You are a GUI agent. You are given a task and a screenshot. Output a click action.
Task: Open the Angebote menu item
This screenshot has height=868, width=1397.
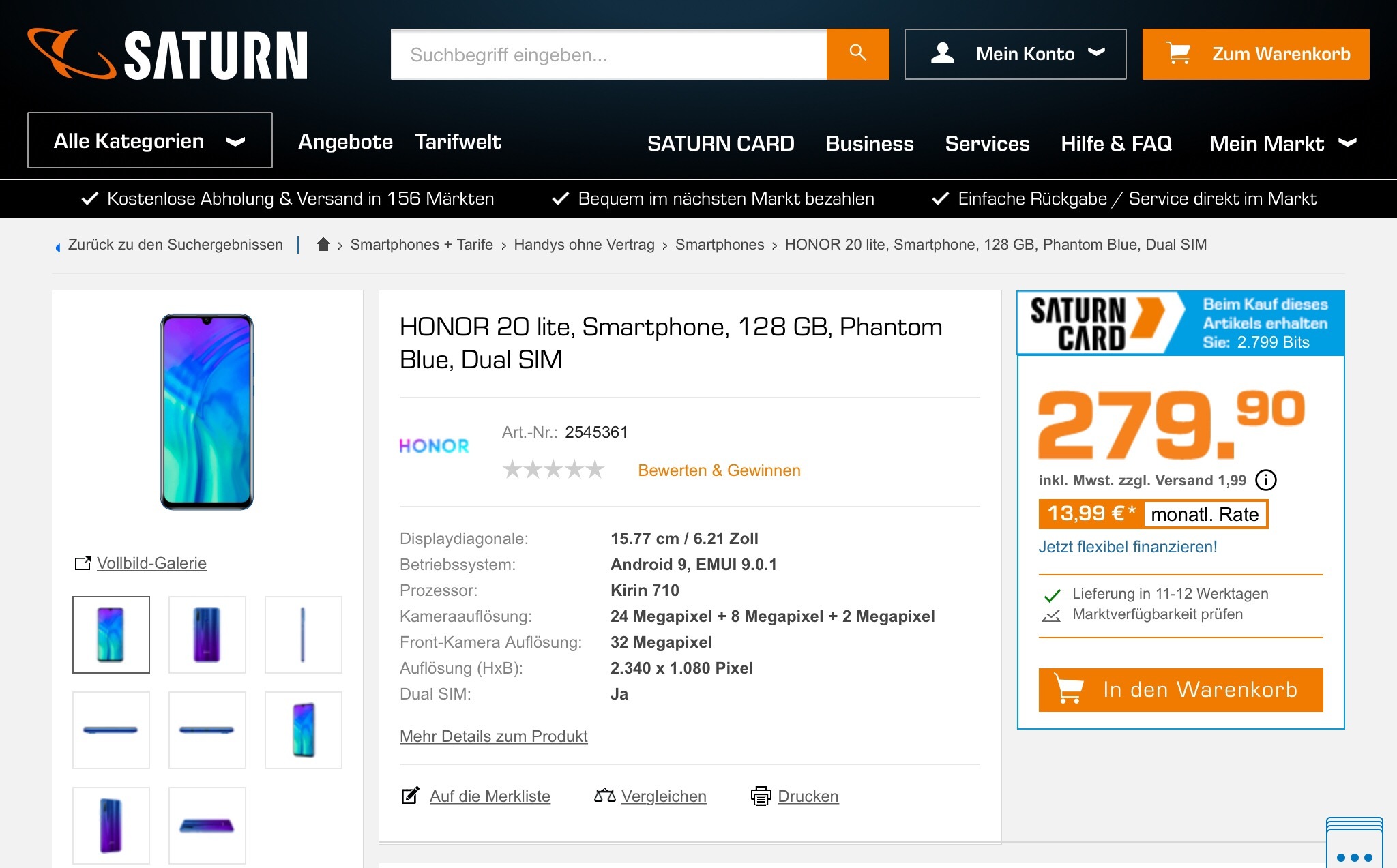[x=345, y=141]
